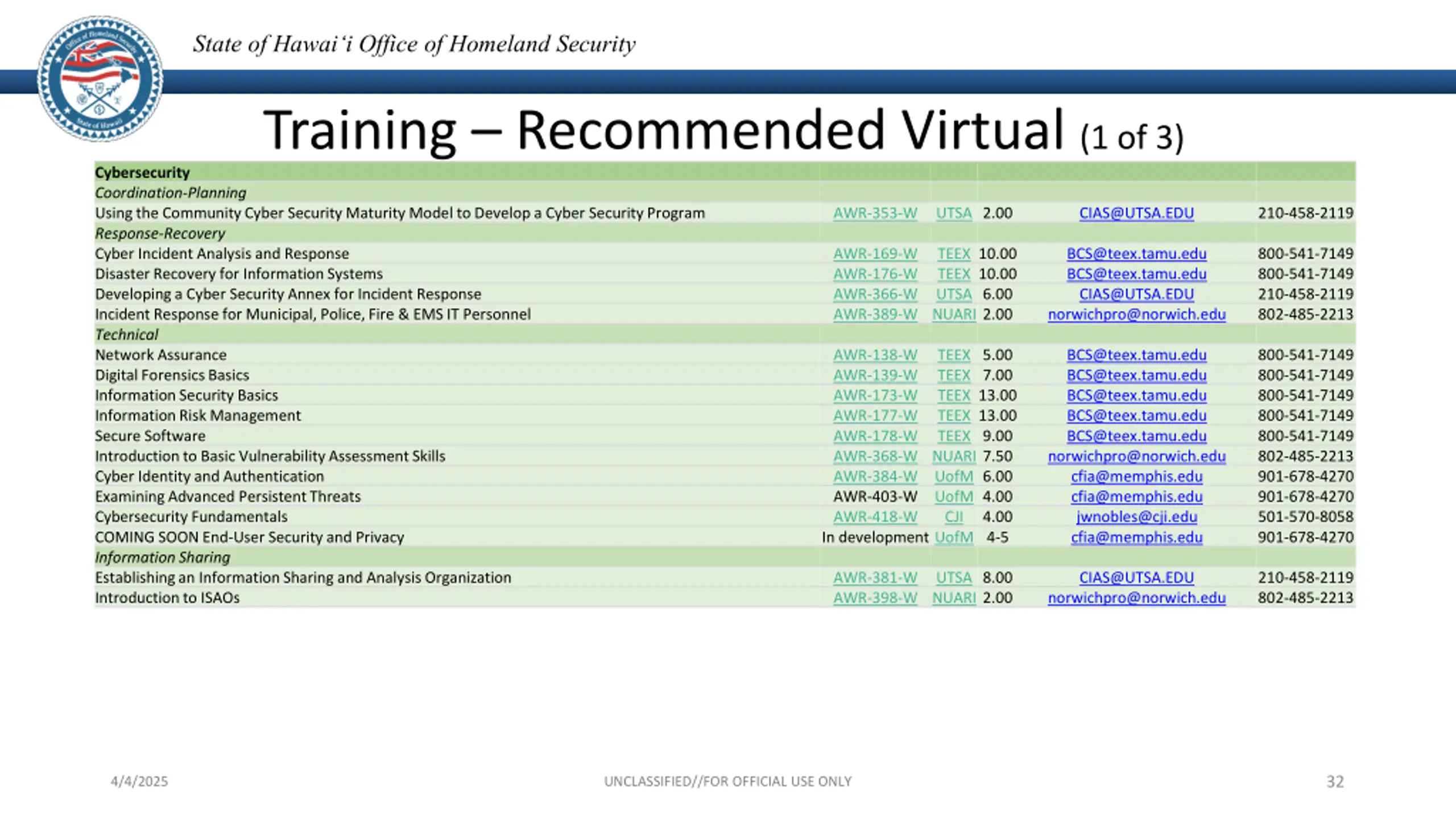Open the AWR-389-W course link
Screen dimensions: 1456x819
coord(875,315)
